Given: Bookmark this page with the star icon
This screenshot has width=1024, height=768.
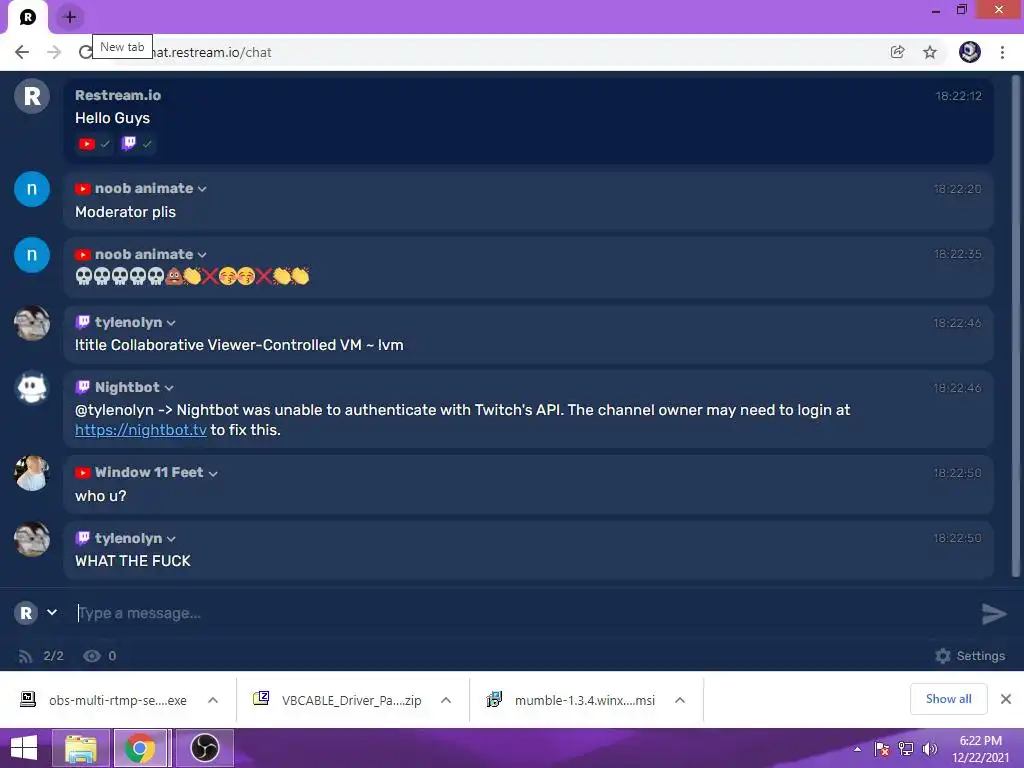Looking at the screenshot, I should [x=930, y=52].
